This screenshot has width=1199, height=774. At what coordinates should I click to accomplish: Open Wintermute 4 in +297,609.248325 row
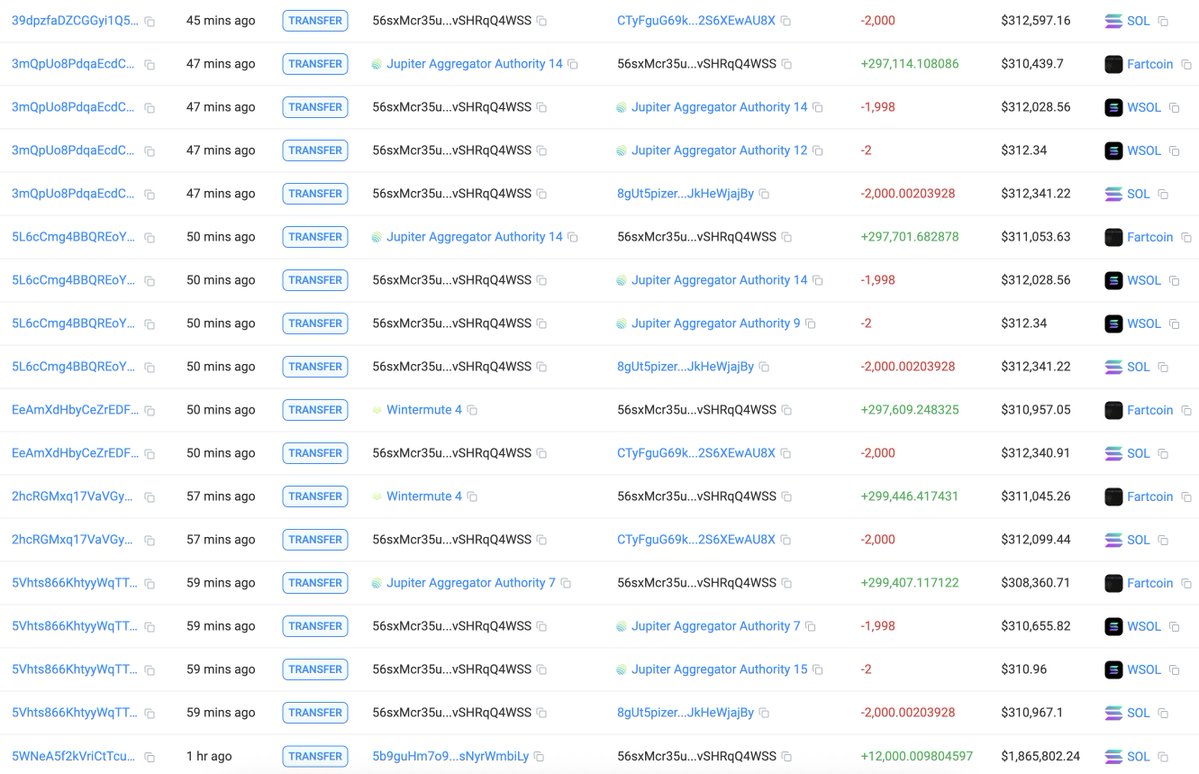pos(424,409)
